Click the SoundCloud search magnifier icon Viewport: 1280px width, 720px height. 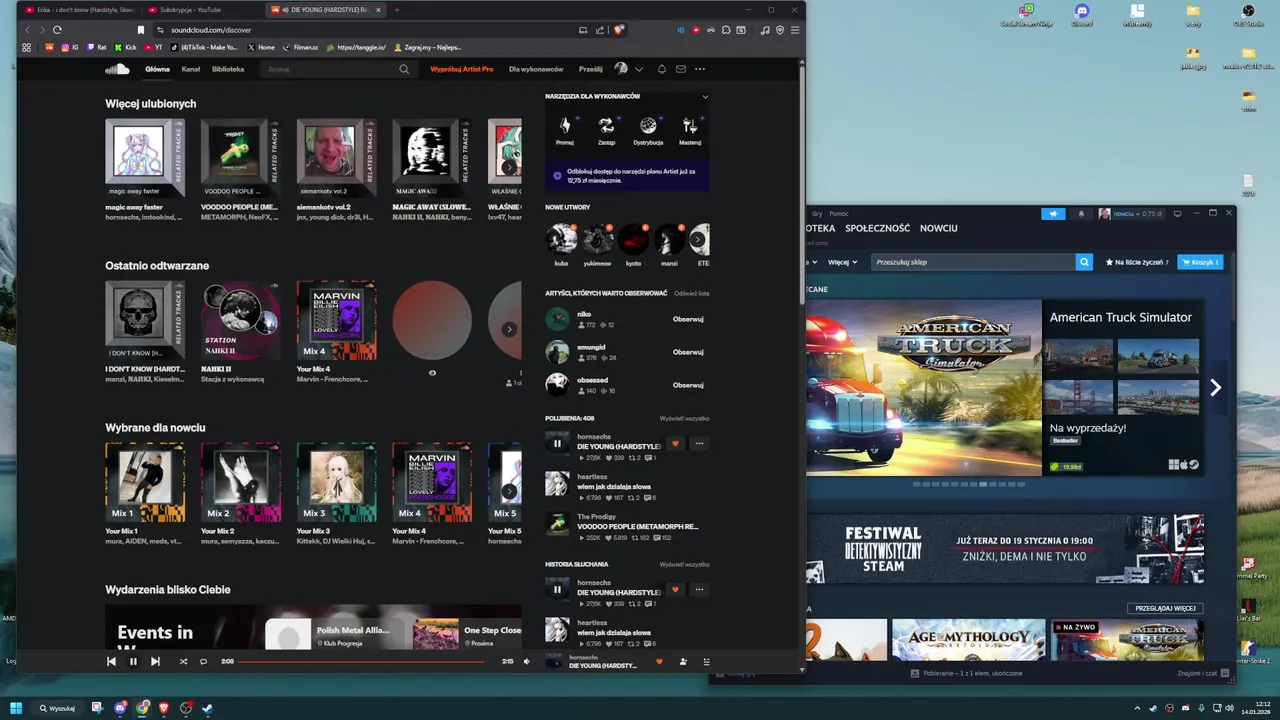click(x=404, y=69)
